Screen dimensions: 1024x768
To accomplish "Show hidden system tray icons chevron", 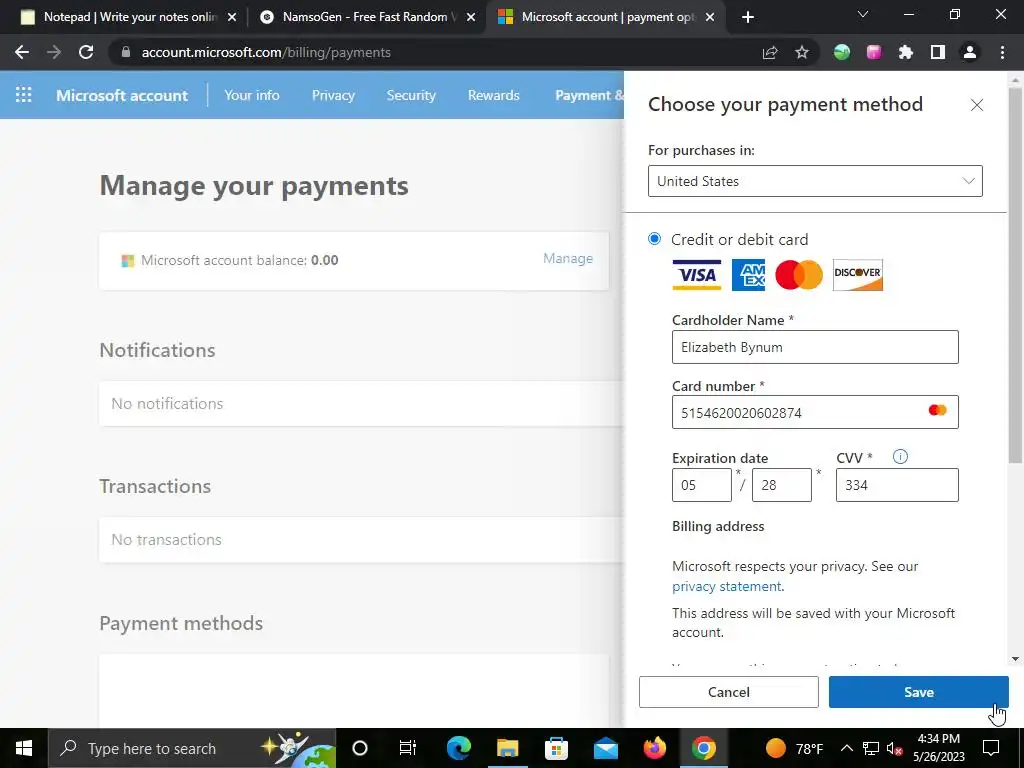I will pyautogui.click(x=846, y=748).
